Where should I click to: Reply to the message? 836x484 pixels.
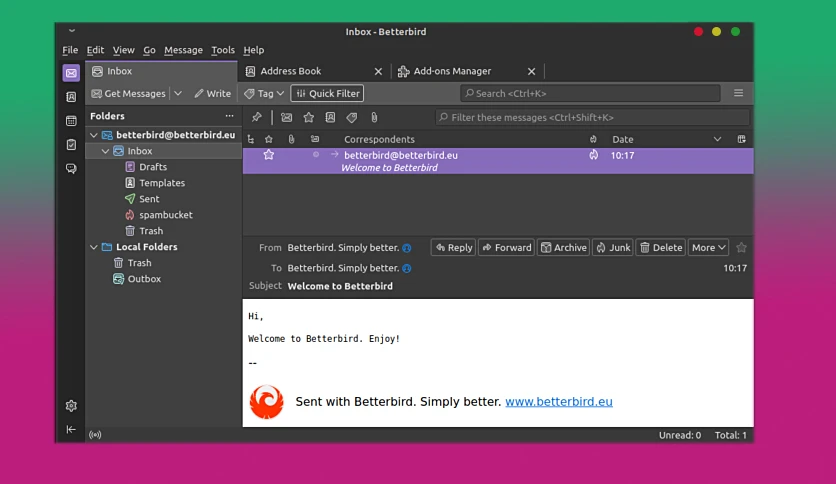(x=453, y=247)
